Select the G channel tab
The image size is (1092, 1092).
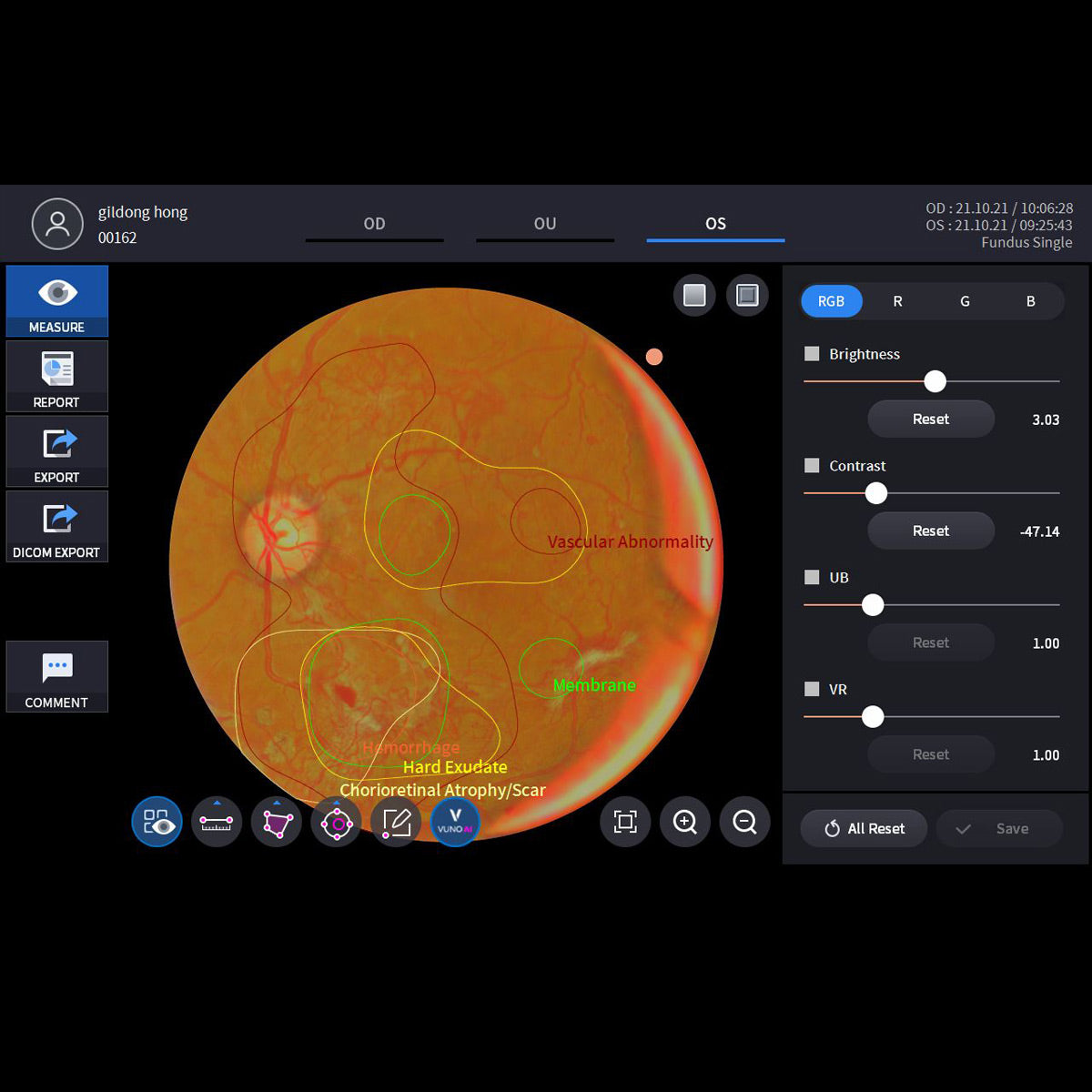pyautogui.click(x=965, y=300)
